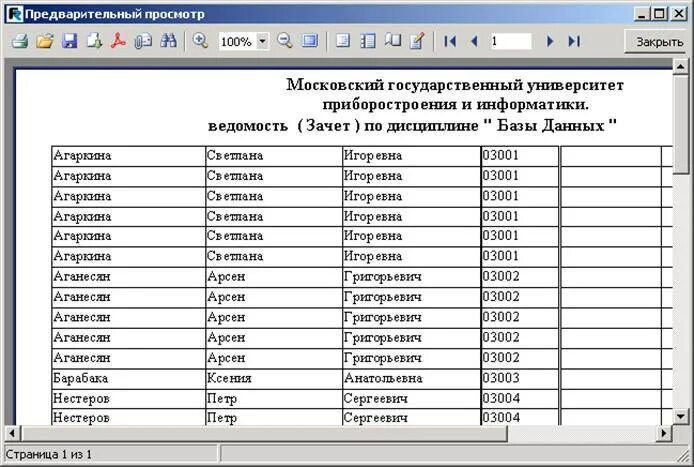Go to the next page
This screenshot has height=467, width=694.
click(550, 42)
